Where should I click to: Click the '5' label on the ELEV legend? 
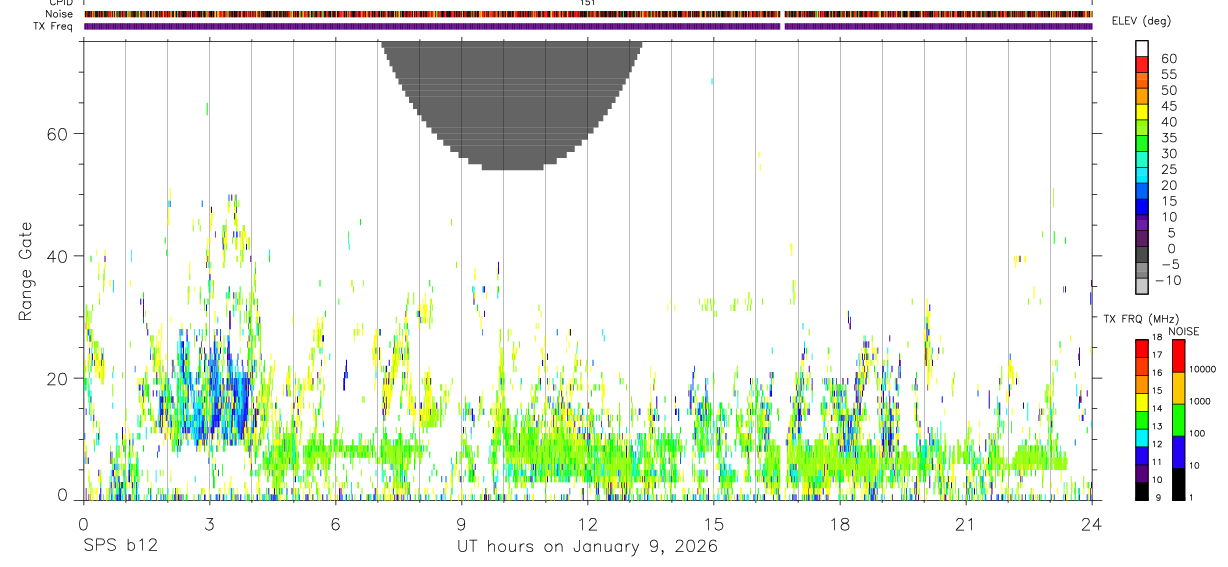coord(1172,232)
